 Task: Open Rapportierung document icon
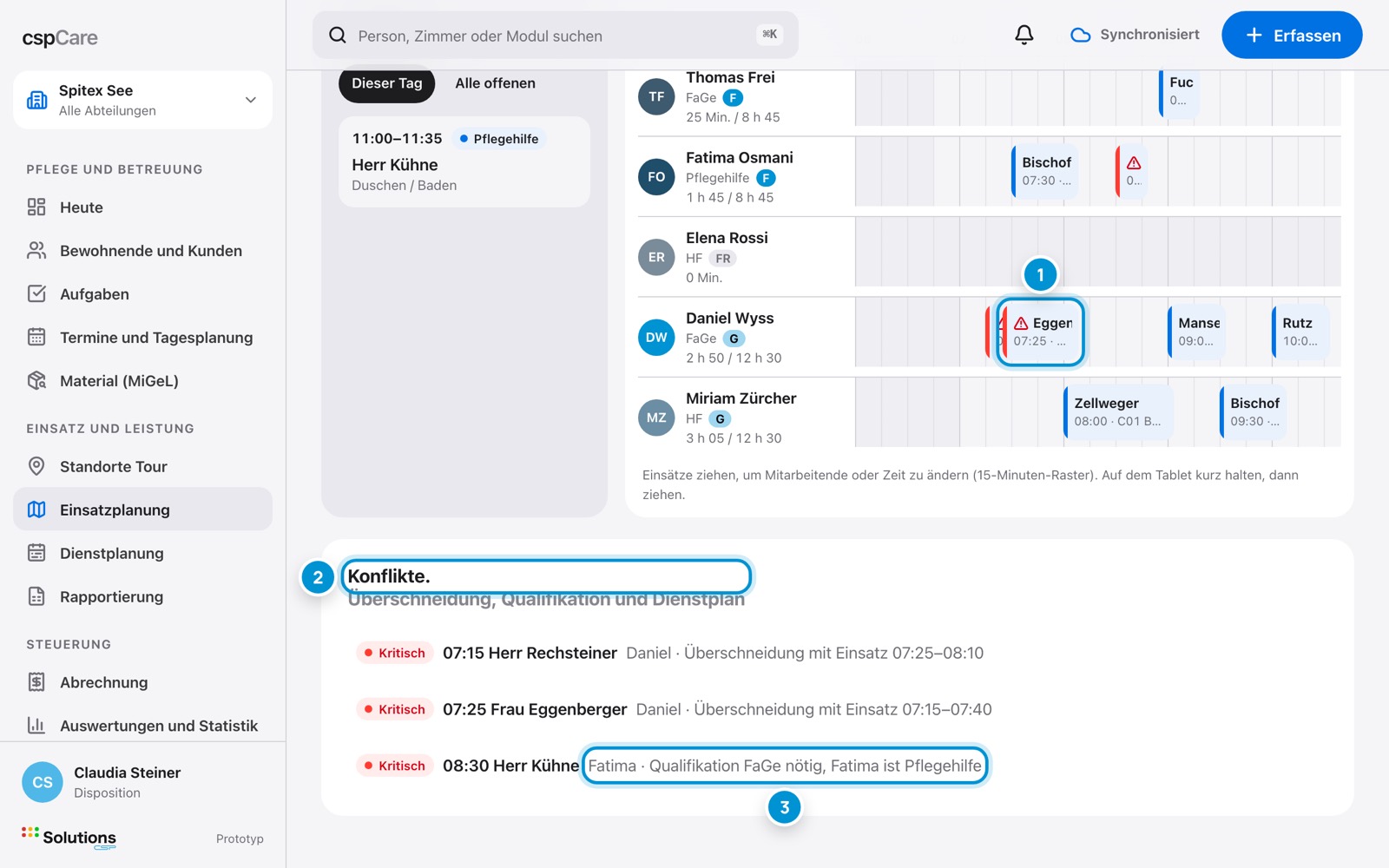[36, 596]
